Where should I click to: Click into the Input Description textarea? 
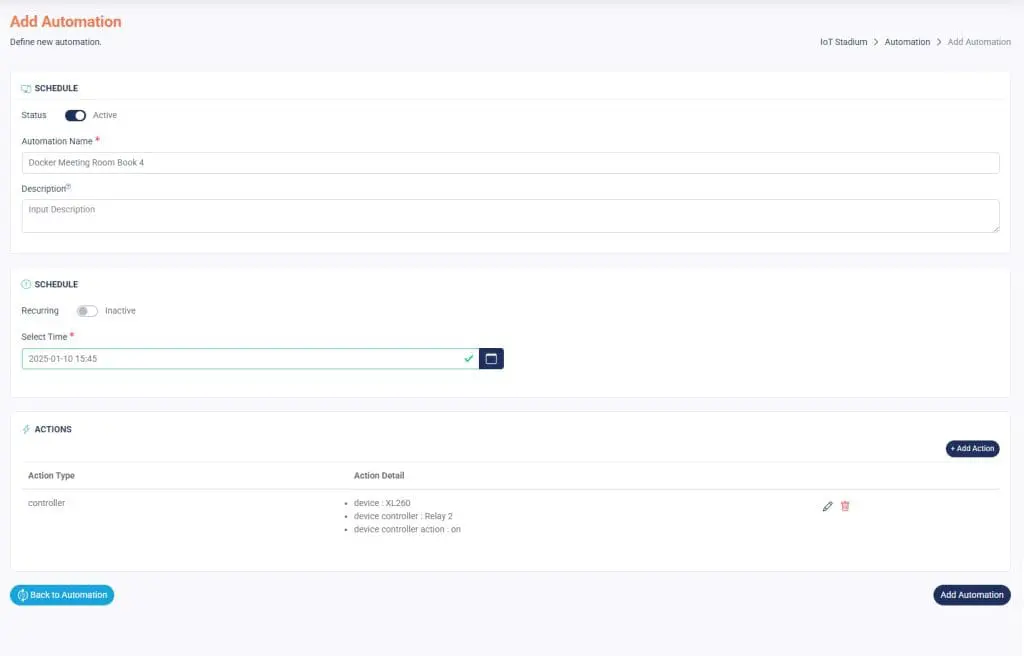(x=510, y=216)
